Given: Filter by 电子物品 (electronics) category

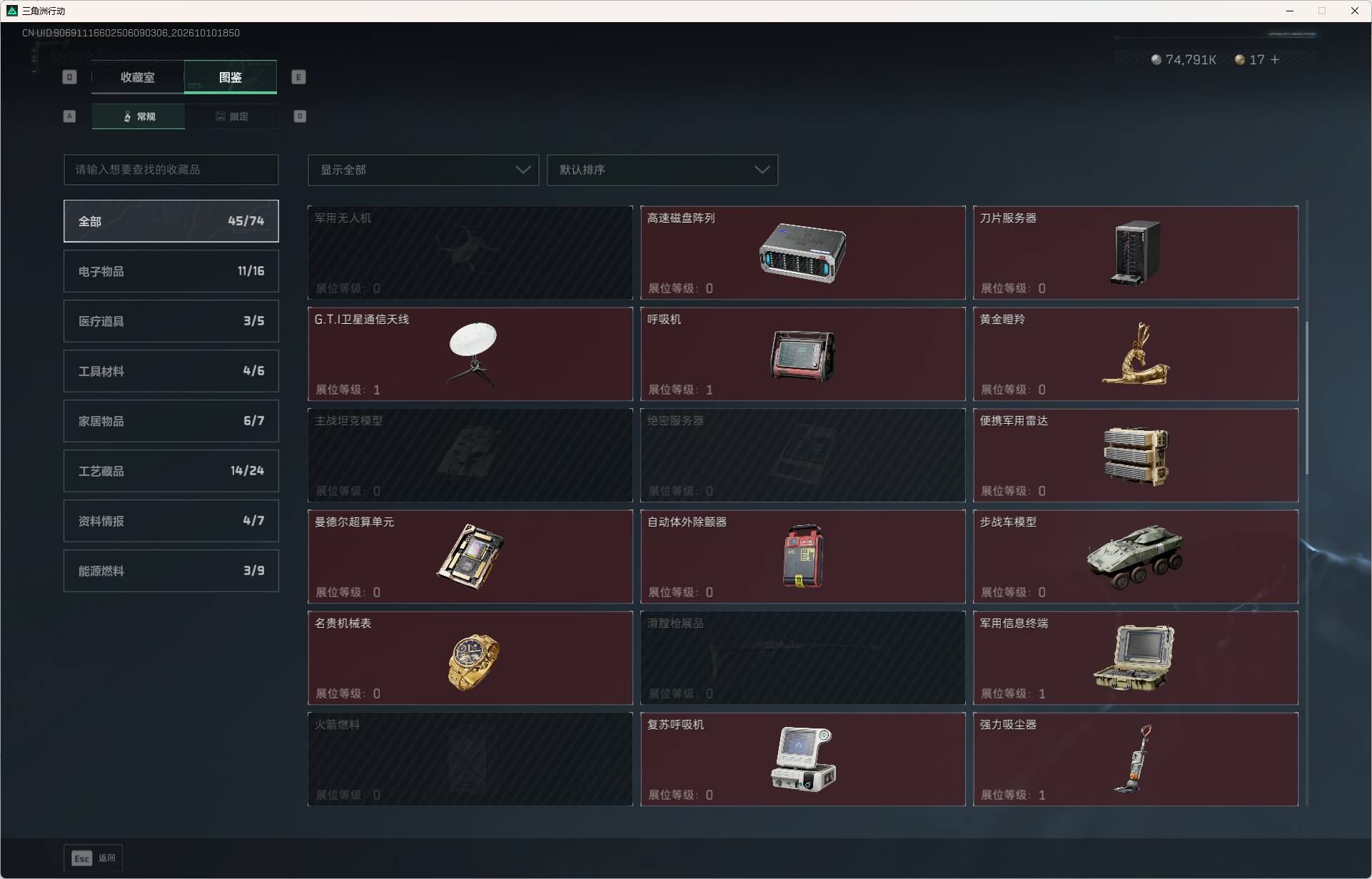Looking at the screenshot, I should click(171, 271).
